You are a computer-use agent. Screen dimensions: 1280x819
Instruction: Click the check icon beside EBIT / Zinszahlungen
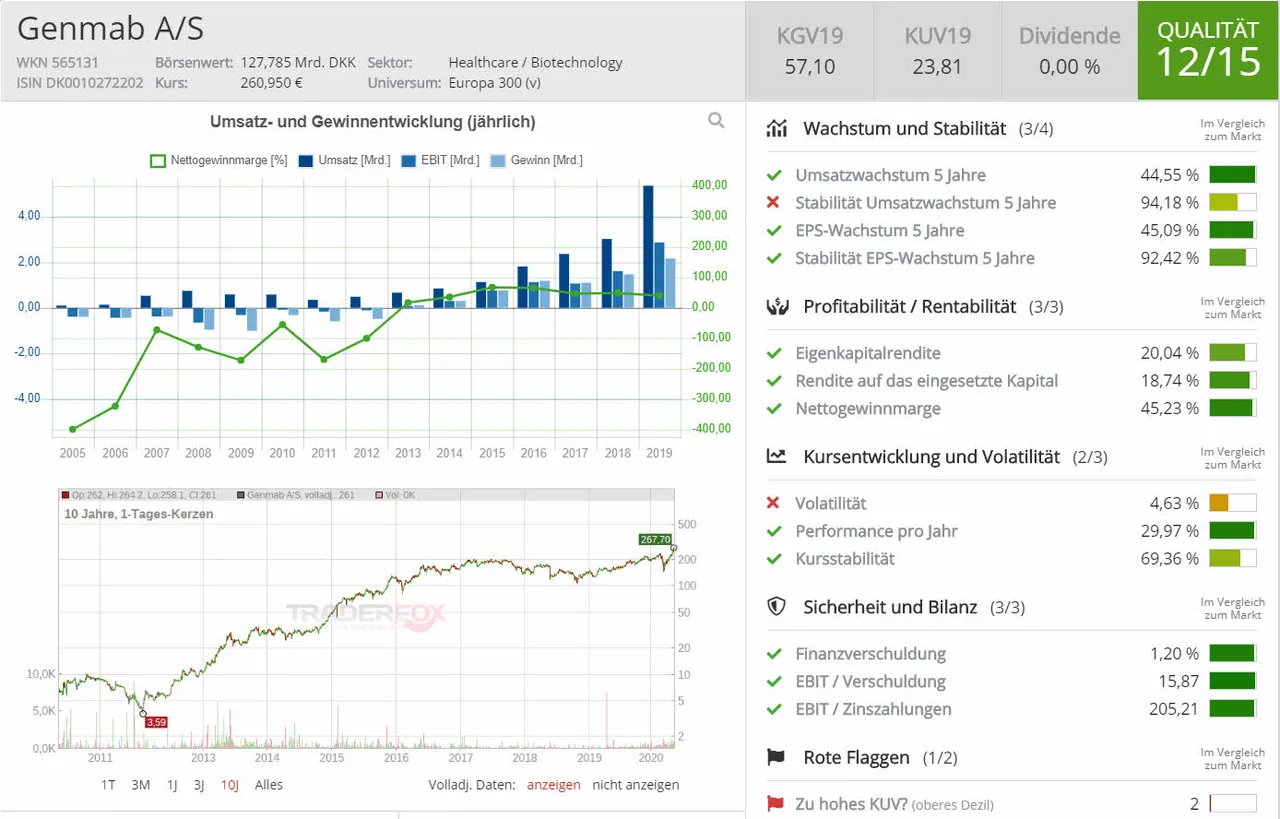coord(773,709)
